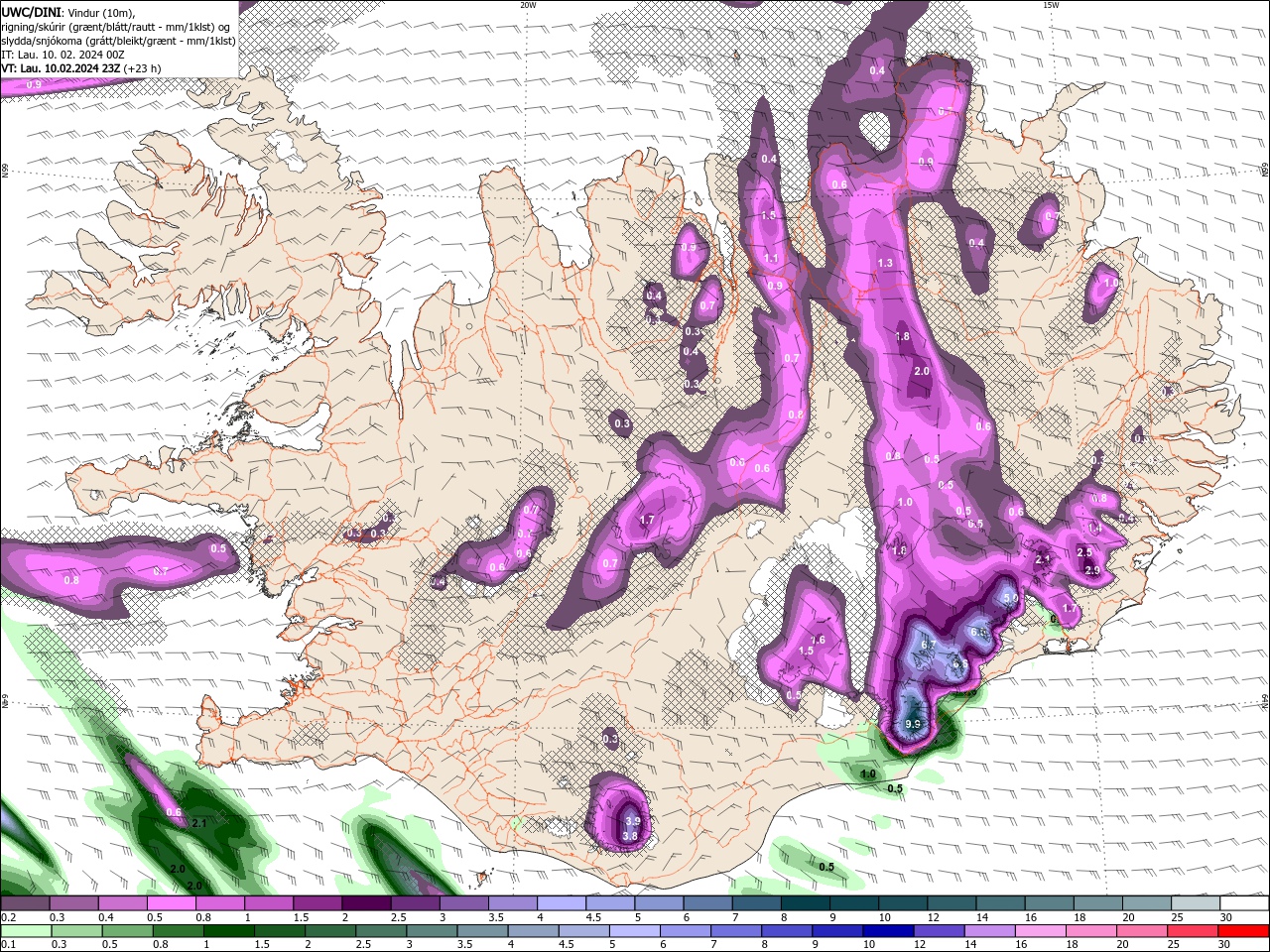
Task: Click the 3.8 value near the south coast
Action: coord(629,836)
